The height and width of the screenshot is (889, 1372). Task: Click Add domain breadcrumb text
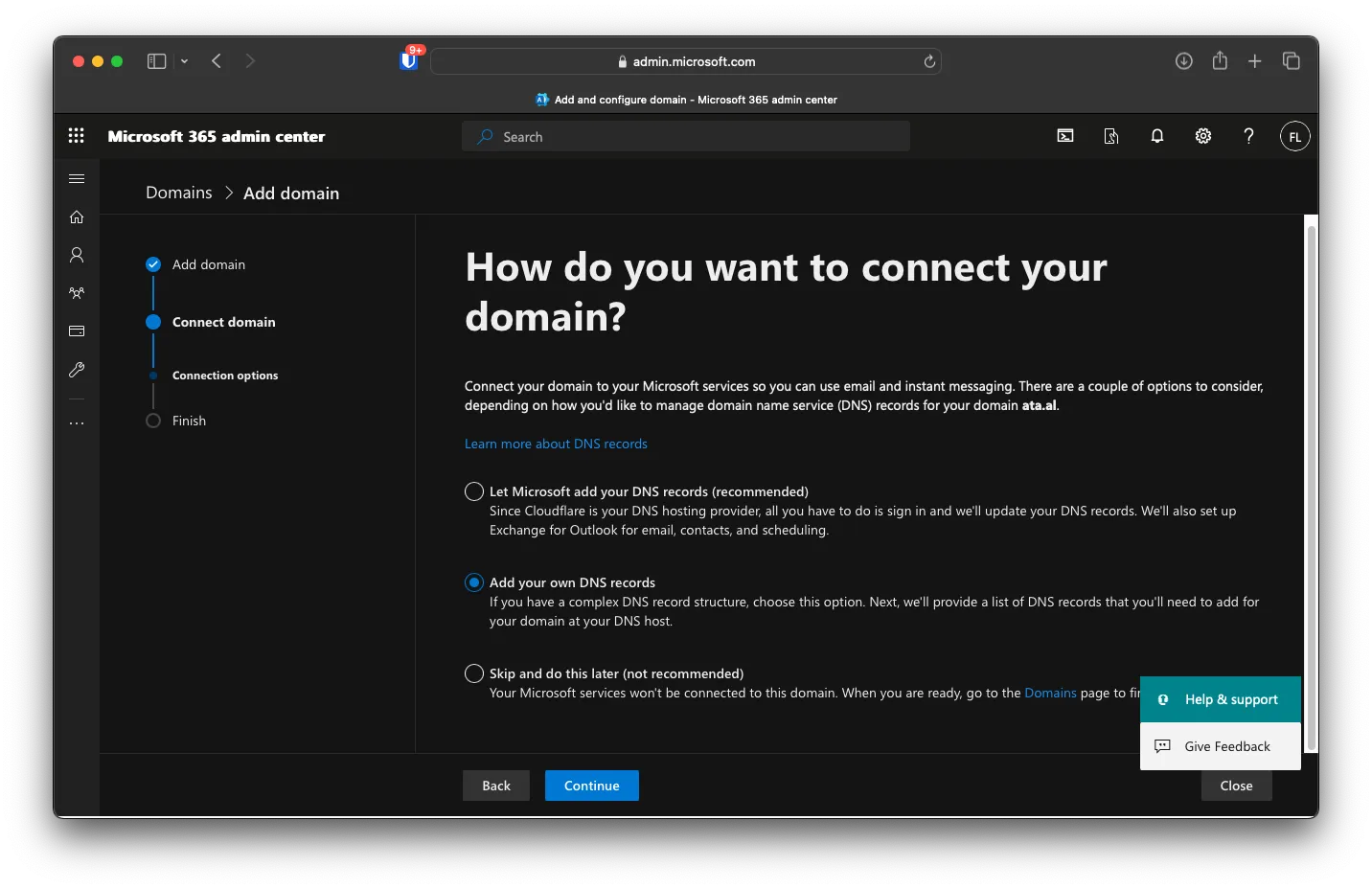[291, 193]
